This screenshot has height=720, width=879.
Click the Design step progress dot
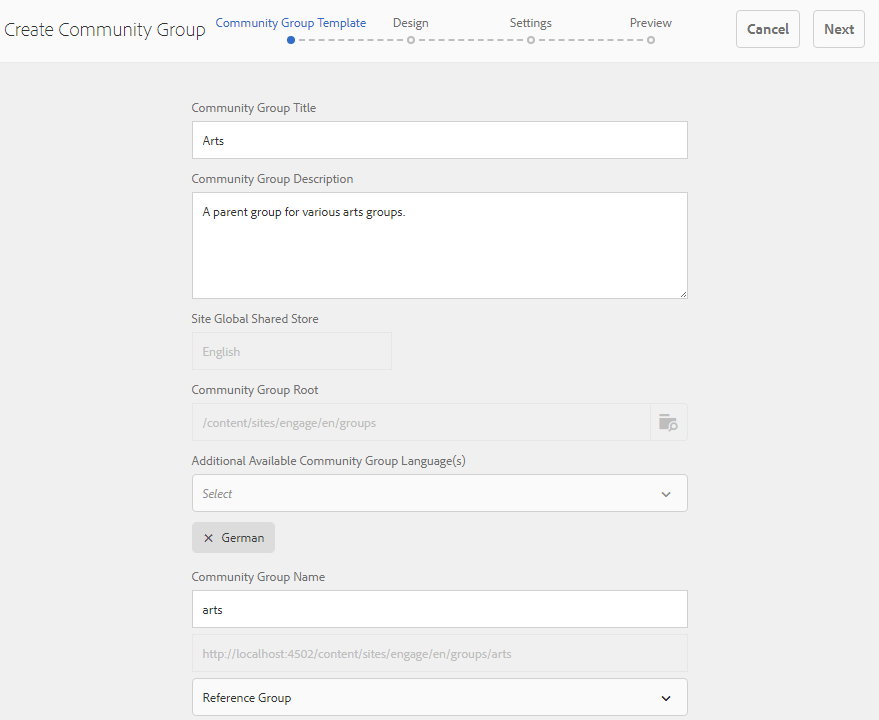point(410,40)
